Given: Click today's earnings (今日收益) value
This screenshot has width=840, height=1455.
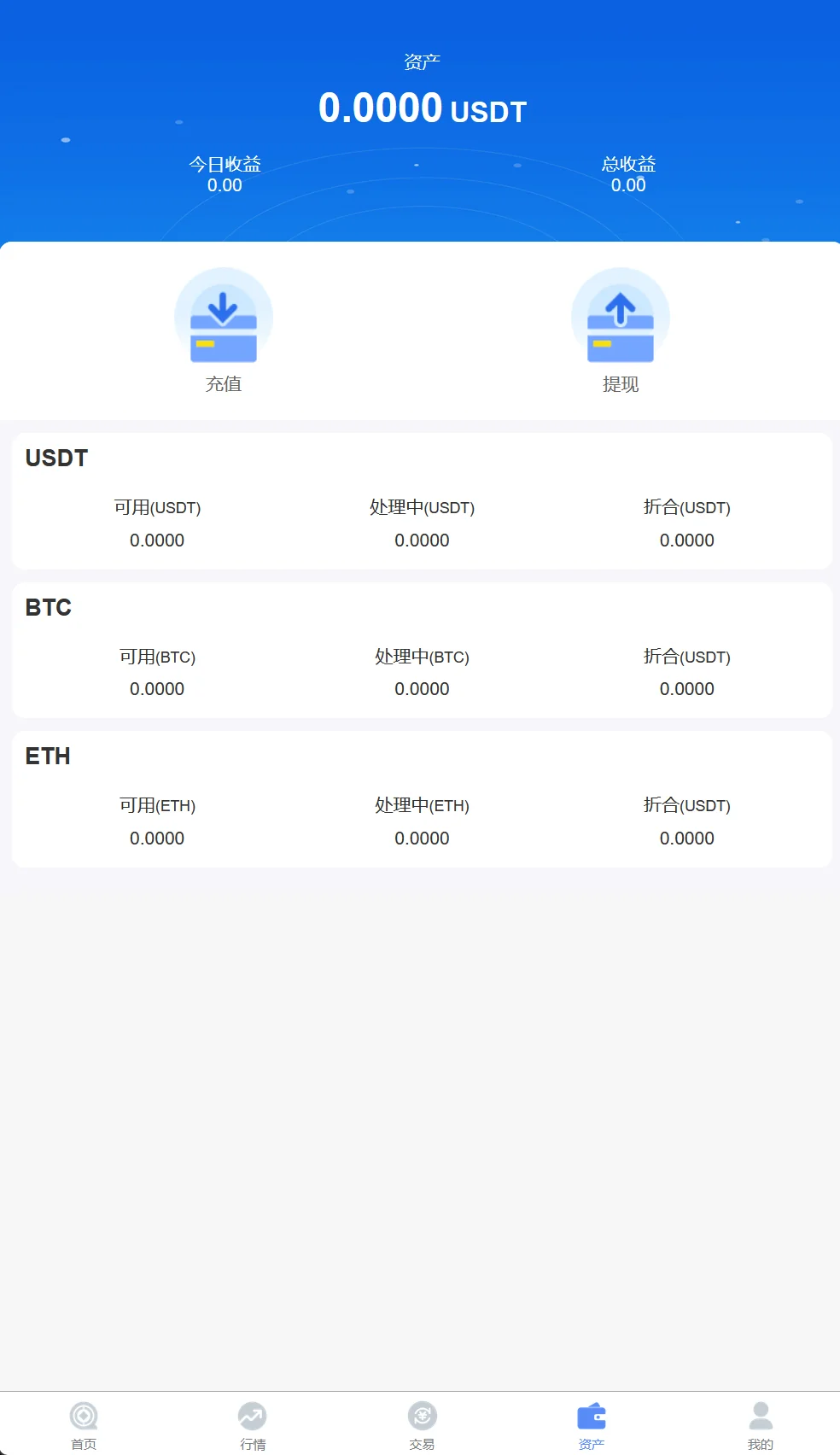Looking at the screenshot, I should [225, 185].
